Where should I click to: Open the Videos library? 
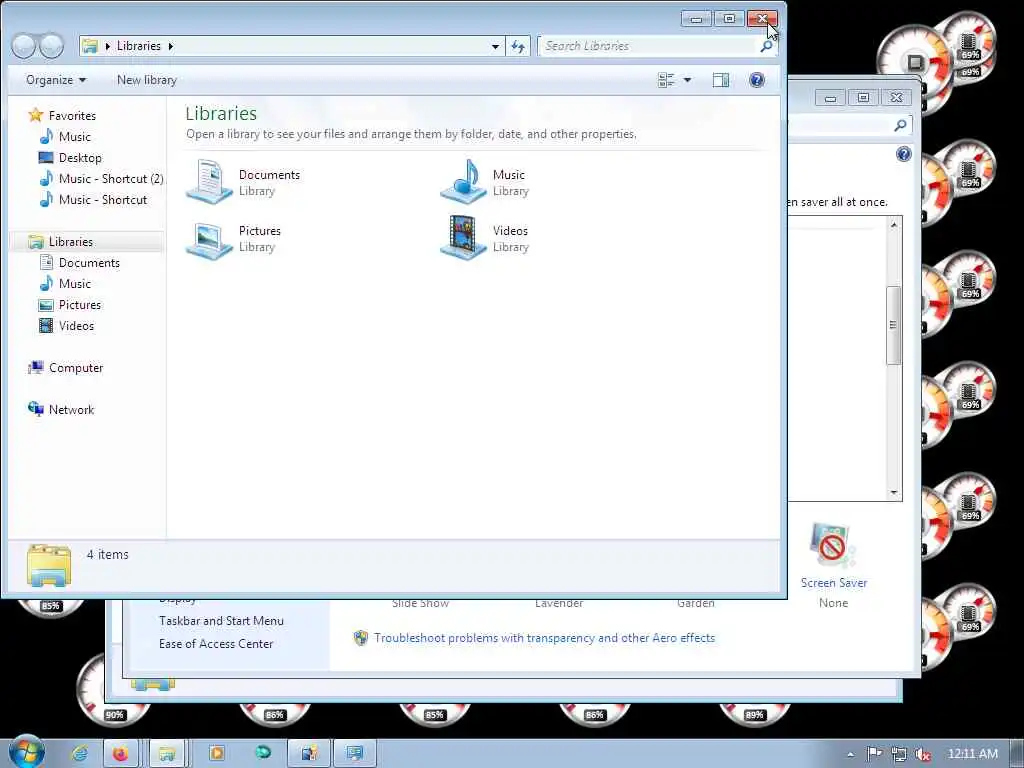point(485,238)
